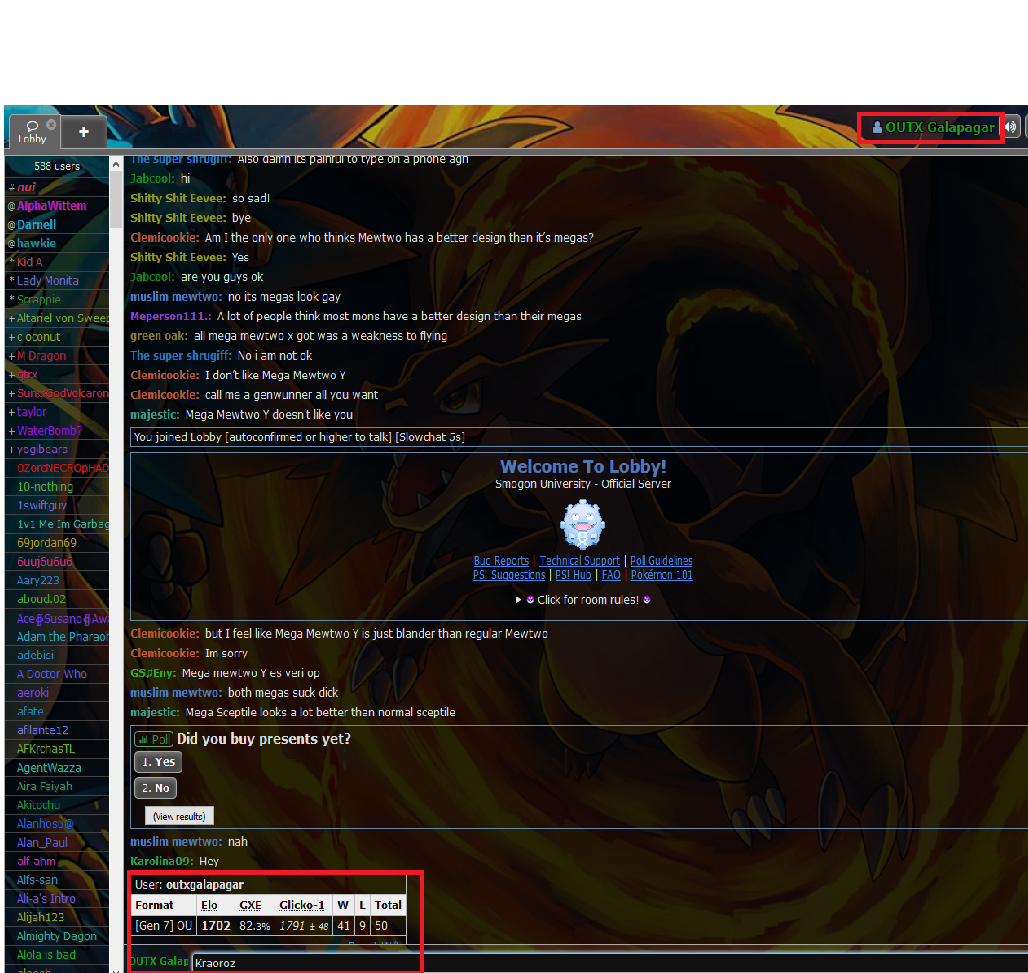Close the Lobby tab with its X icon
1028x973 pixels.
tap(51, 124)
